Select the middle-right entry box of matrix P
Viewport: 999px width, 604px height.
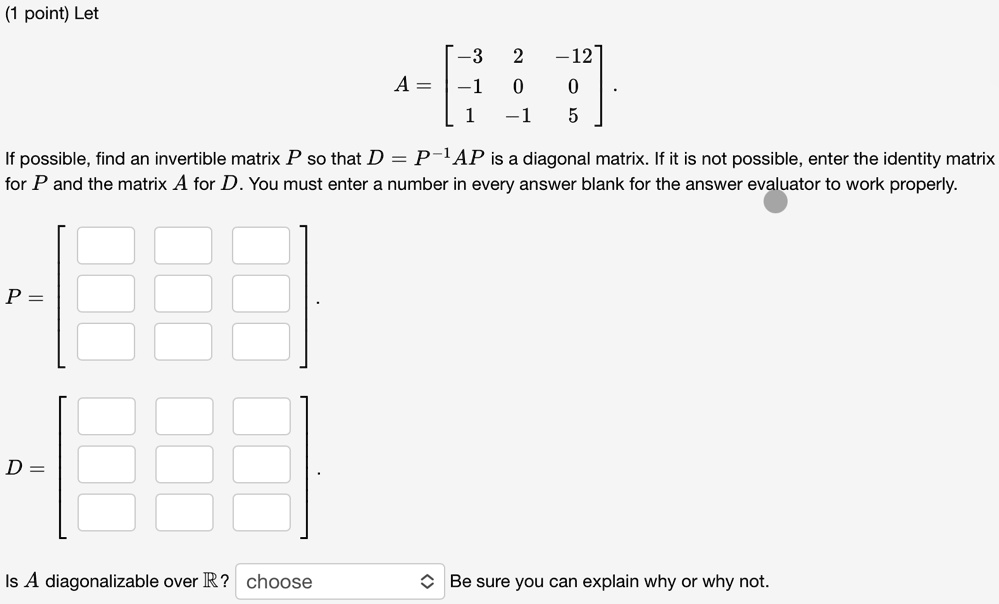260,293
